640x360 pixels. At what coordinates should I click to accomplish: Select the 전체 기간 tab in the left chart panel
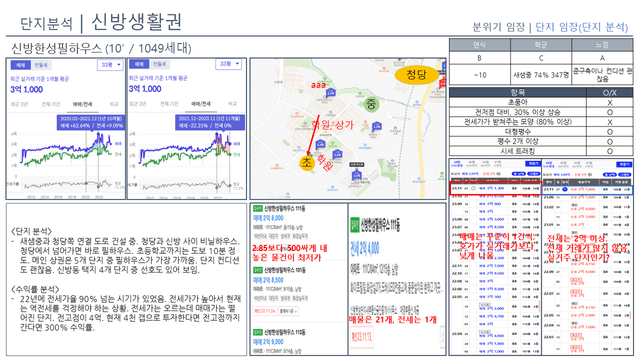point(50,104)
